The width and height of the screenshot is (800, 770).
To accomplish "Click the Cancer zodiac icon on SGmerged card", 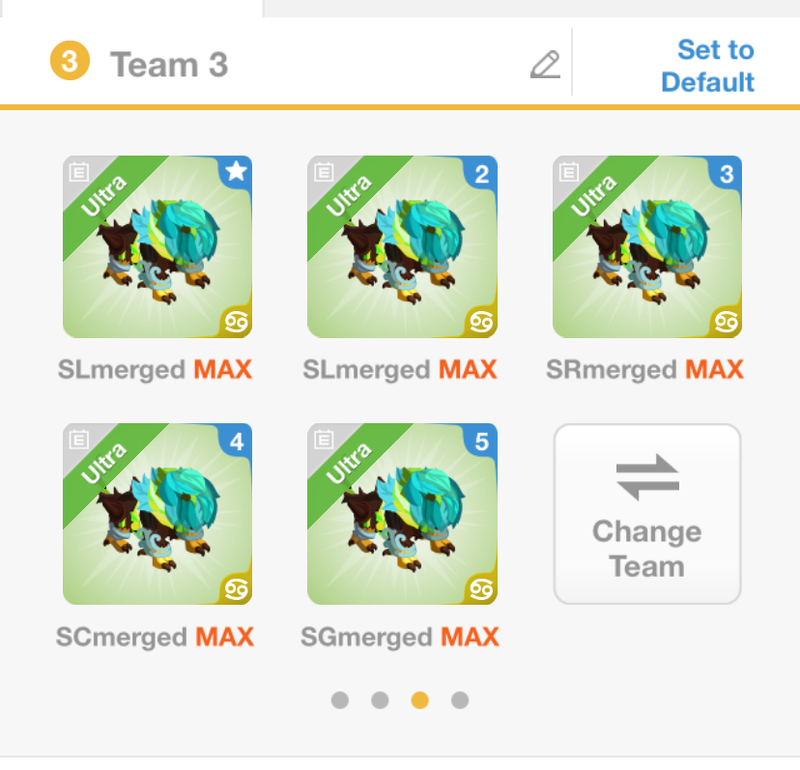I will coord(481,589).
